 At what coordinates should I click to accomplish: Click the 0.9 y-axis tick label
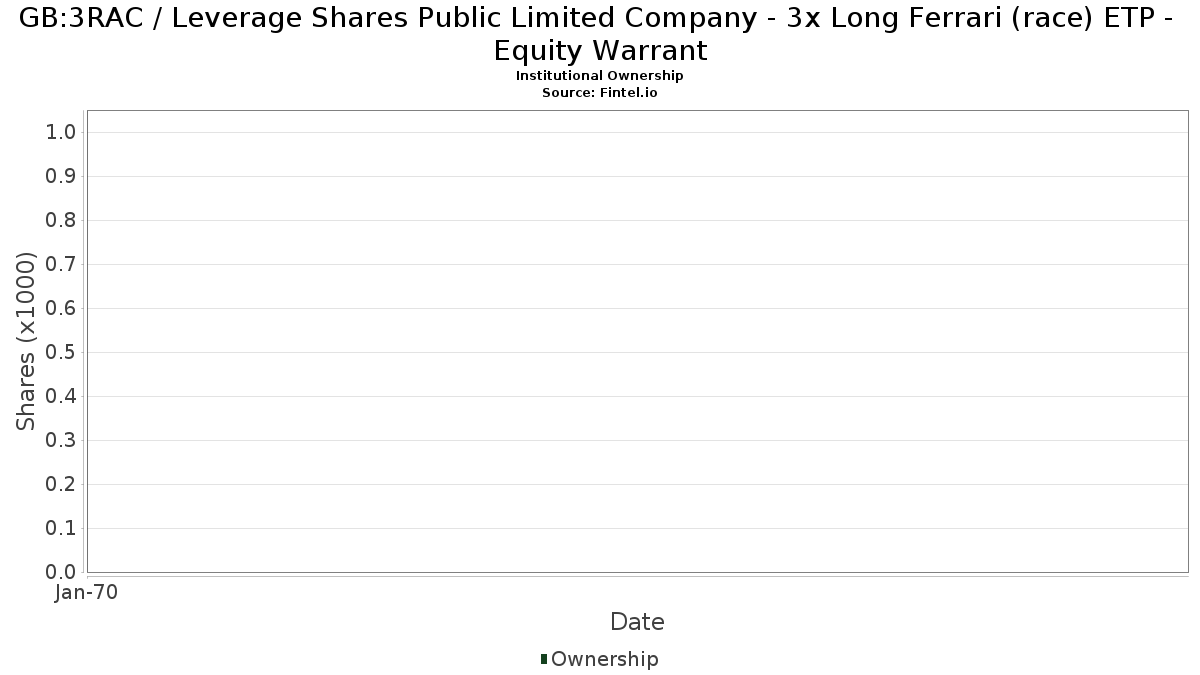tap(61, 177)
